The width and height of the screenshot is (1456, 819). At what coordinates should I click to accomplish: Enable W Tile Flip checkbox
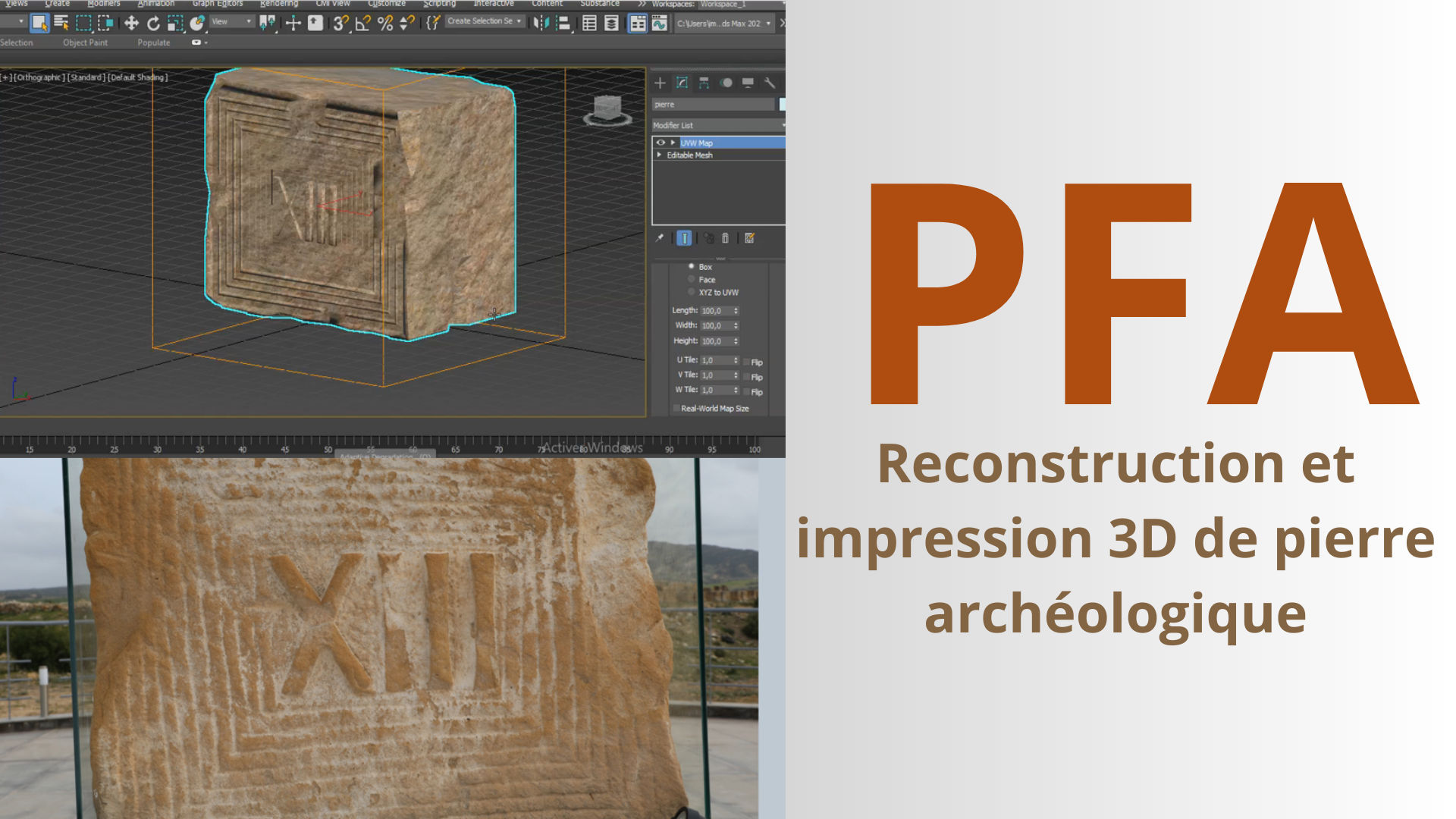[x=746, y=392]
